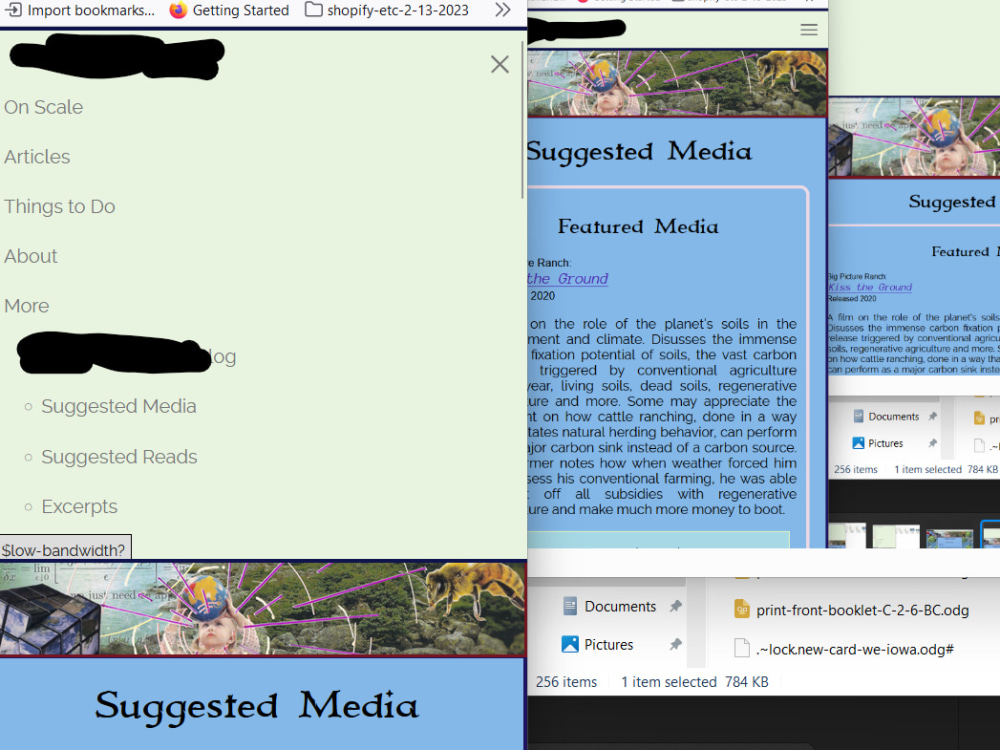The height and width of the screenshot is (750, 1000).
Task: Open the About menu entry
Action: coord(31,256)
